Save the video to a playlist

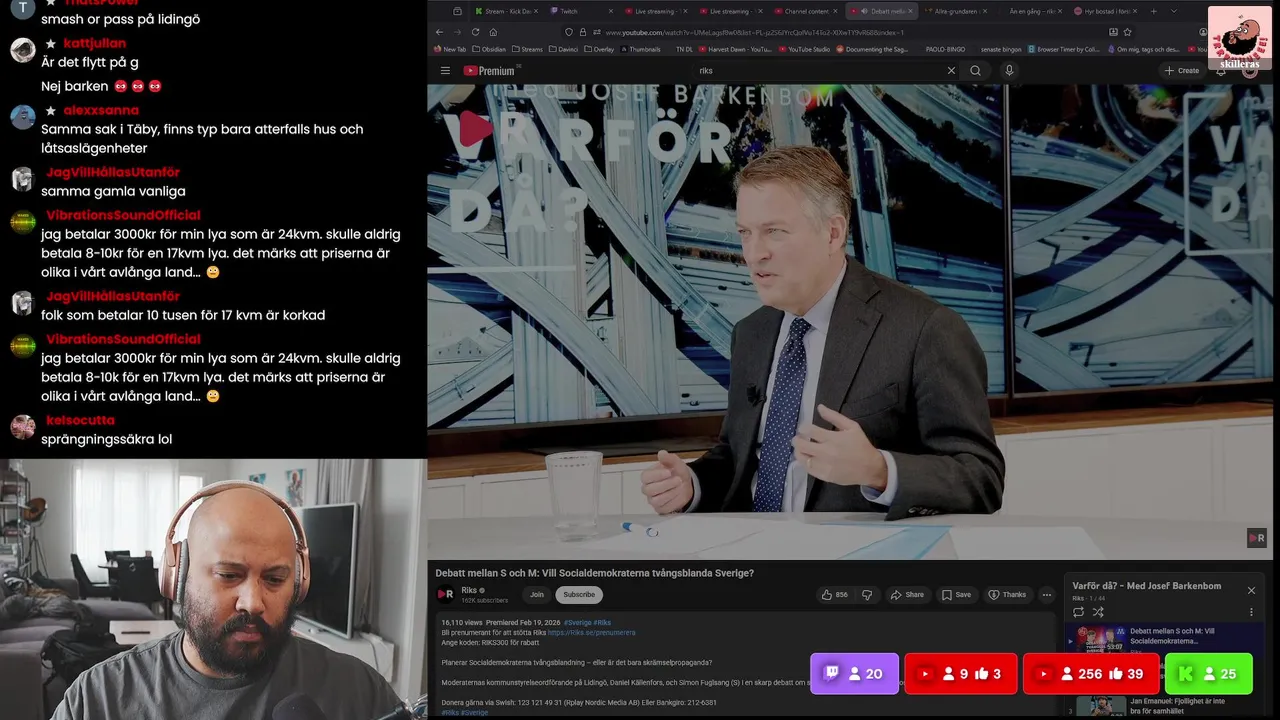(x=956, y=594)
